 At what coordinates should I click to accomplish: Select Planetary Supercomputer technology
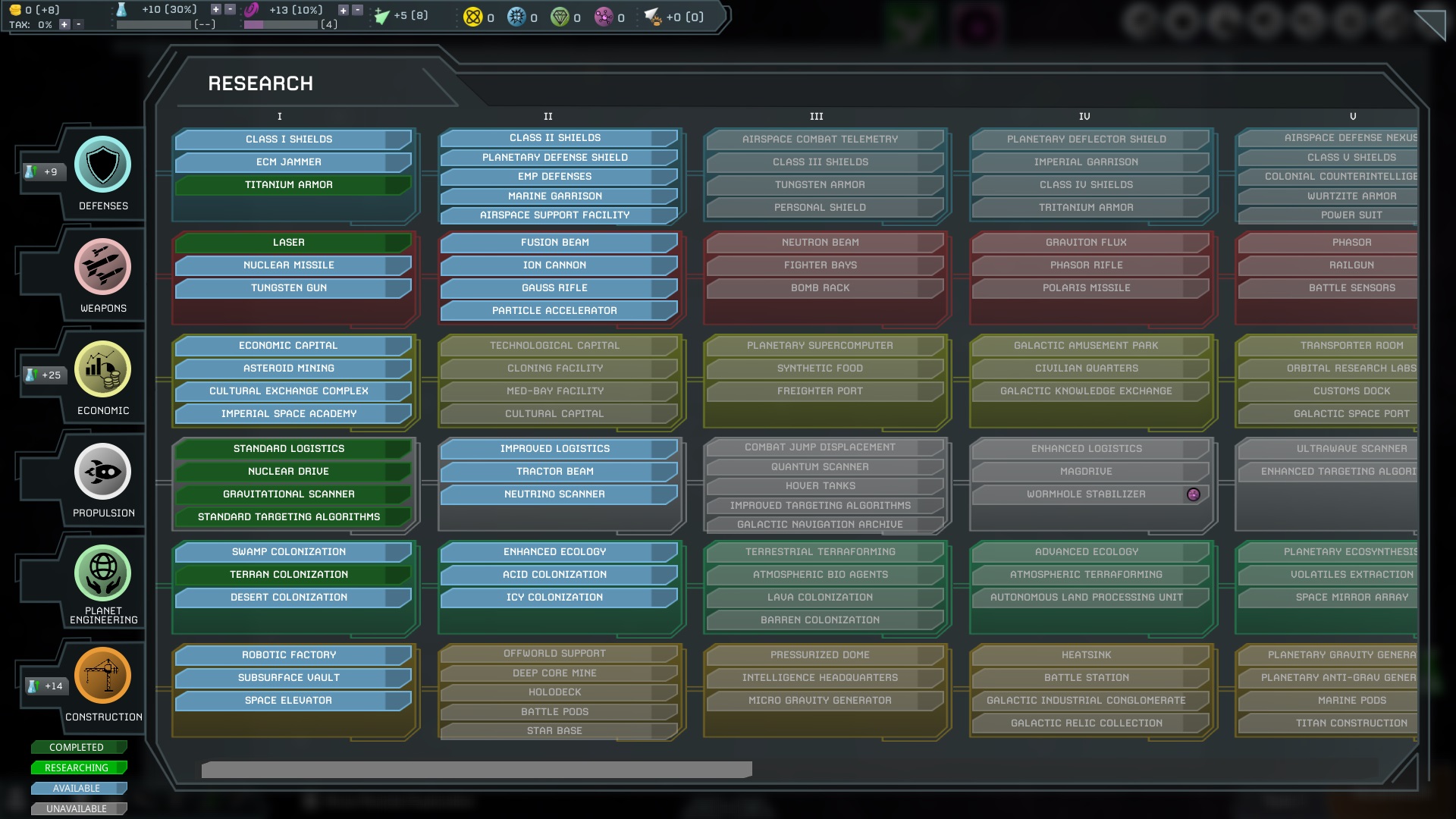coord(825,346)
